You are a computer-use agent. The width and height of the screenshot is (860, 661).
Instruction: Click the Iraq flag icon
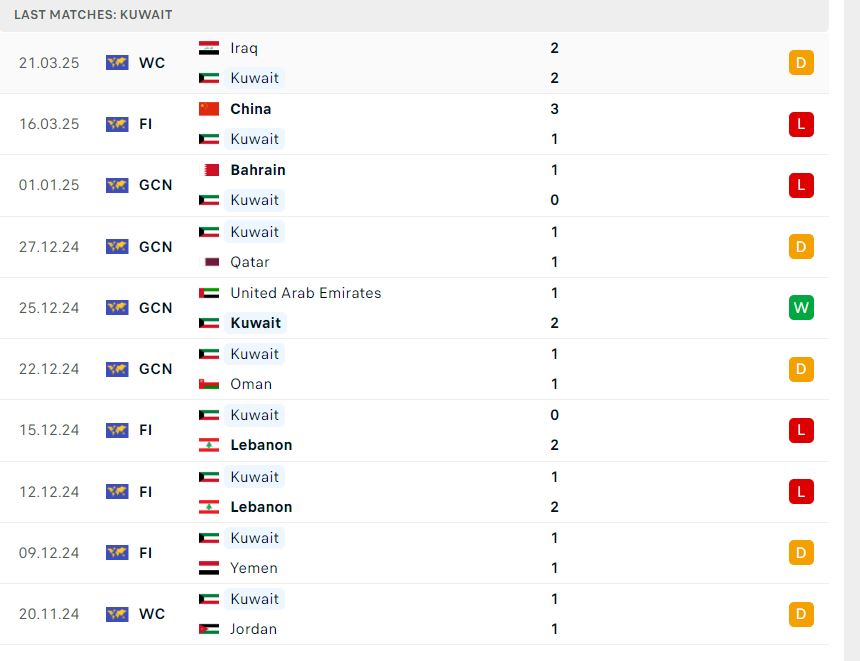point(208,48)
